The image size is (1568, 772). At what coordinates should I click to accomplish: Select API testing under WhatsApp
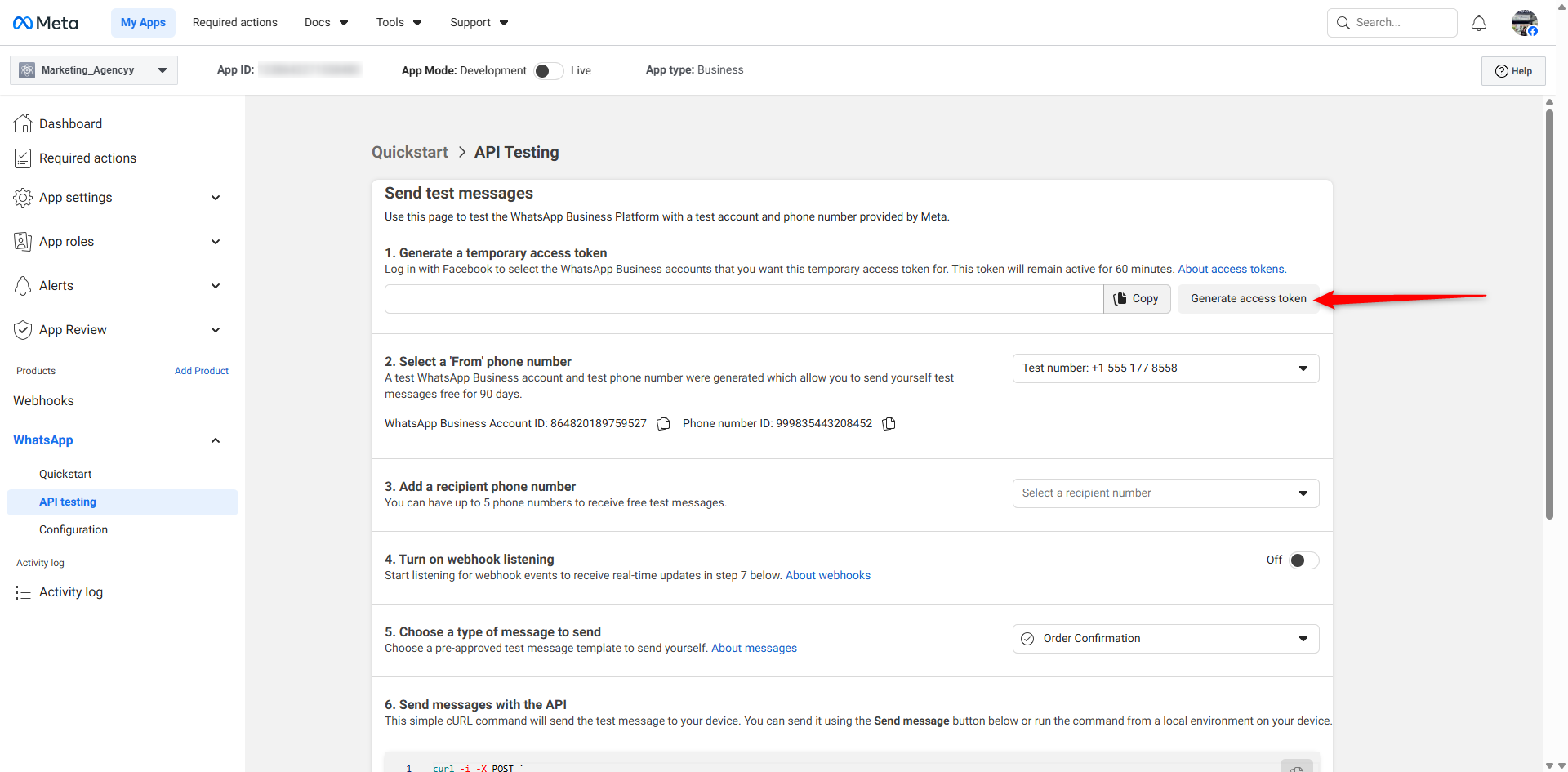[x=122, y=502]
